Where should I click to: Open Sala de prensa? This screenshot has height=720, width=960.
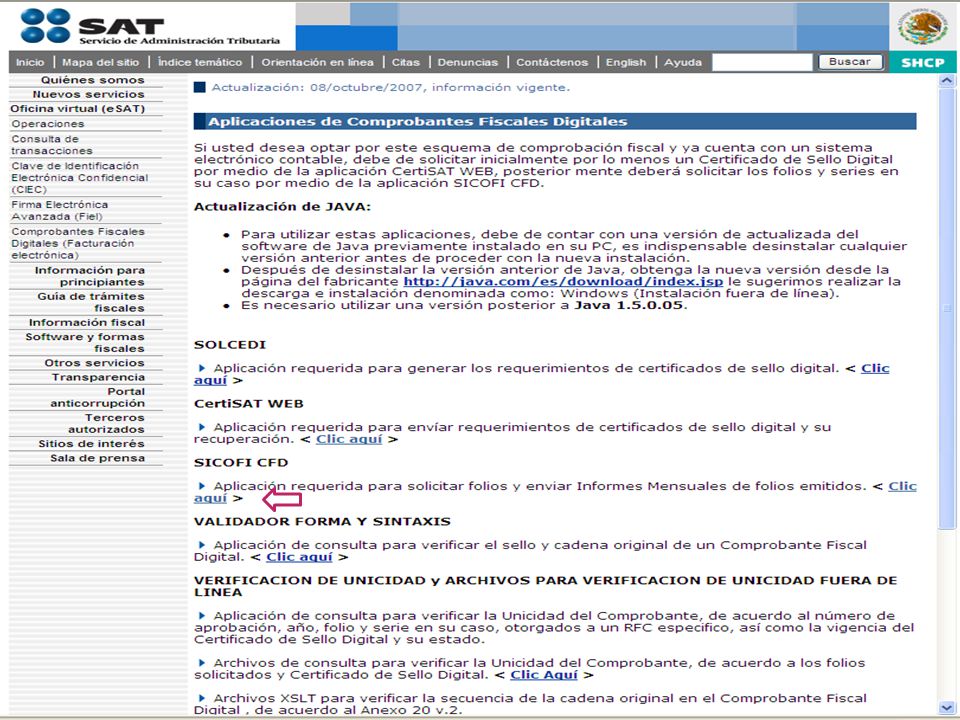pos(97,458)
